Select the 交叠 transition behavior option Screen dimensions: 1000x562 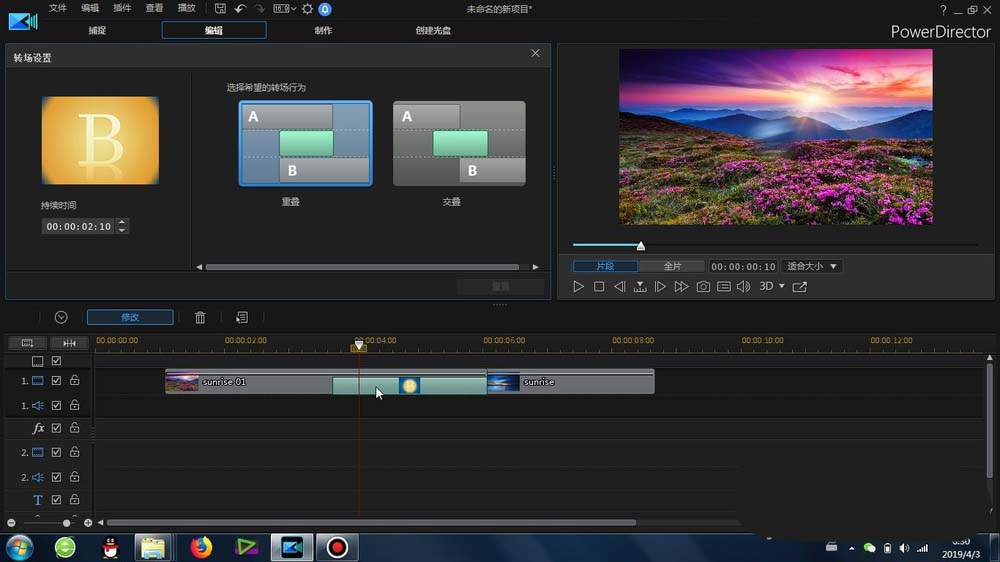coord(459,144)
